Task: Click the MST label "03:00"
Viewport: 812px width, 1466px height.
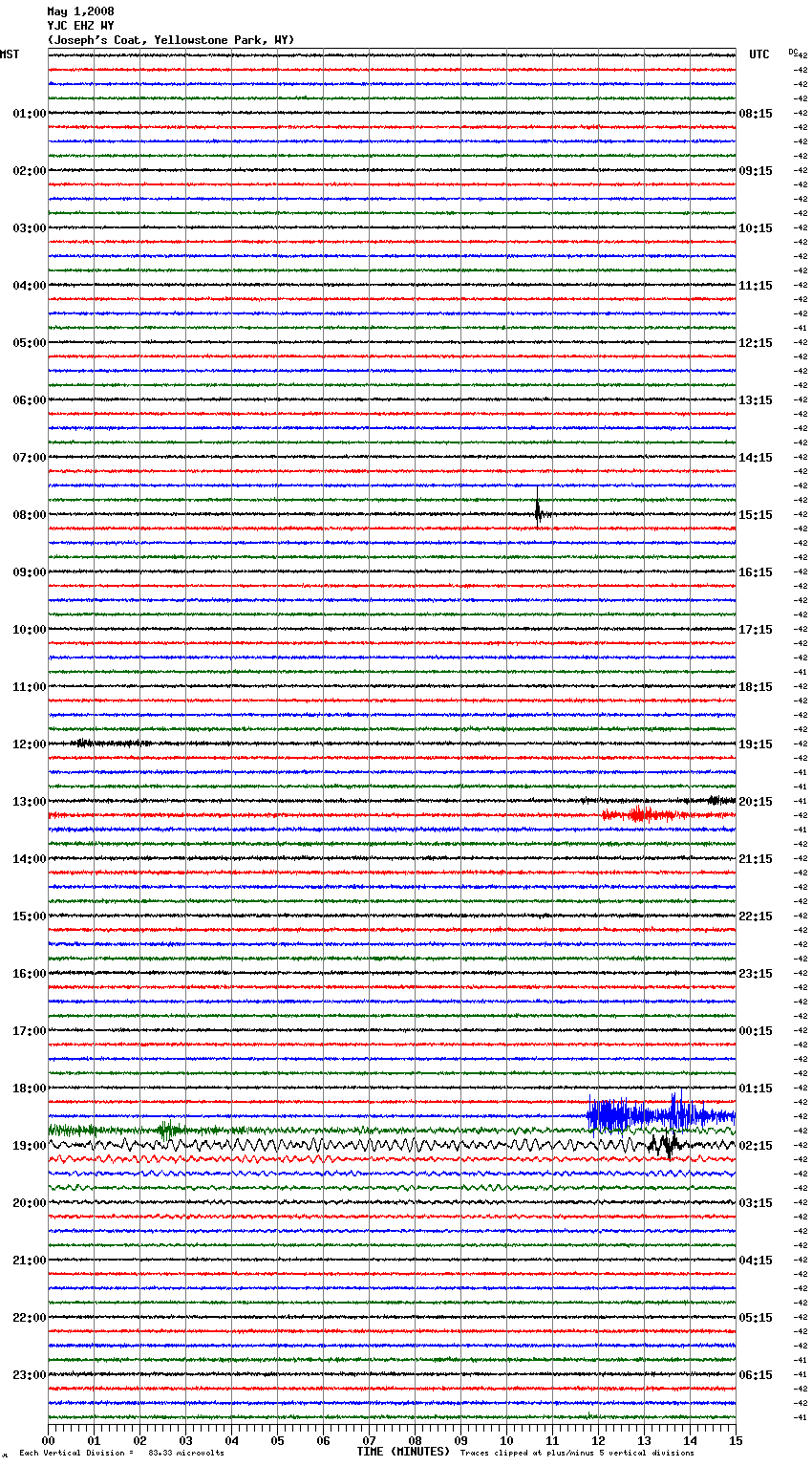Action: click(x=30, y=228)
